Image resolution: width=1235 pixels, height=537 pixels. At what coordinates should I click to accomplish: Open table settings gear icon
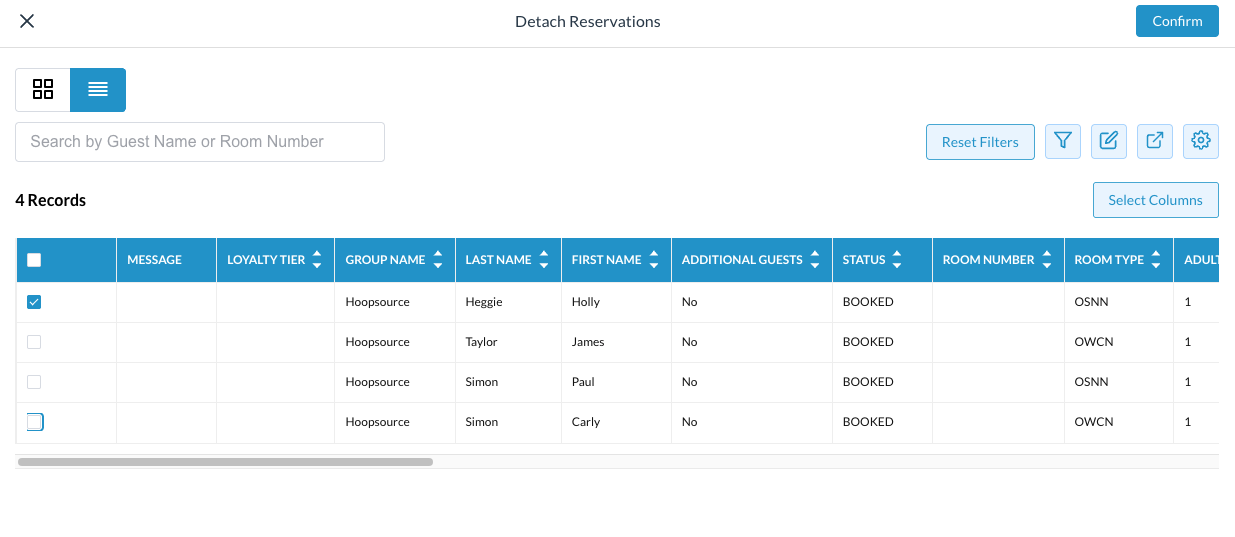[1201, 141]
